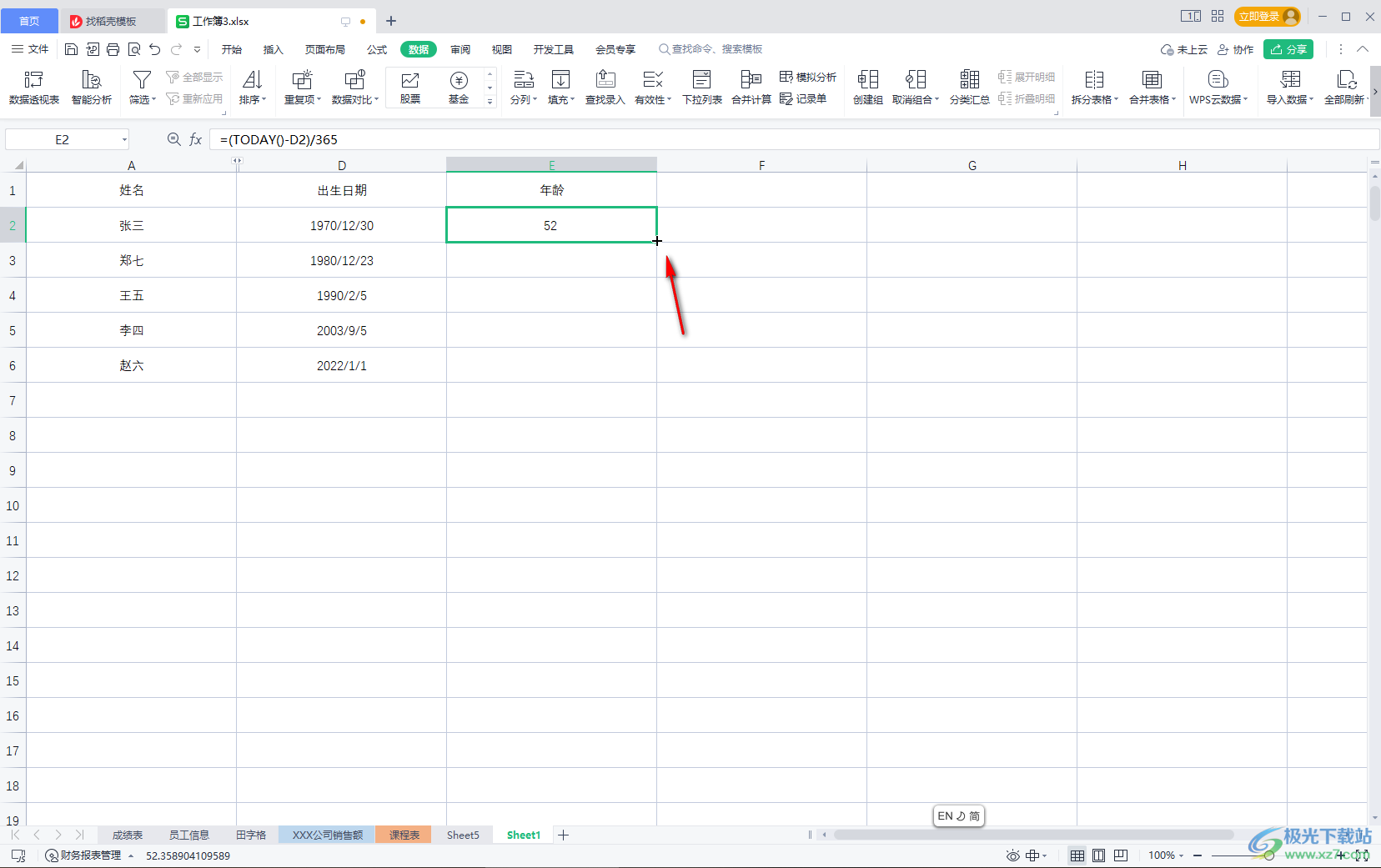Open Data Compare (数据对比) tool
The image size is (1381, 868).
(x=355, y=88)
